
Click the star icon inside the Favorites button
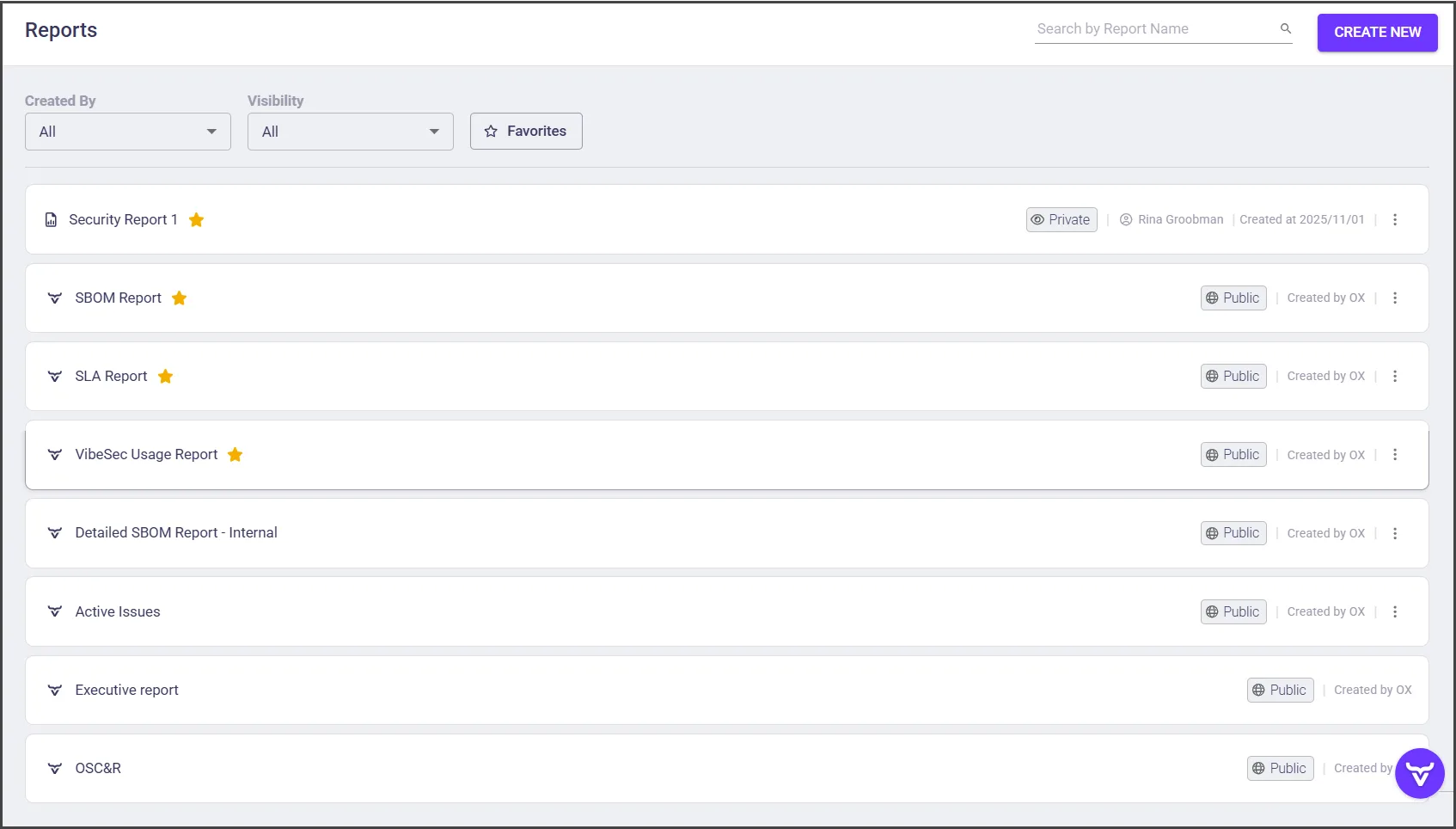pos(490,131)
